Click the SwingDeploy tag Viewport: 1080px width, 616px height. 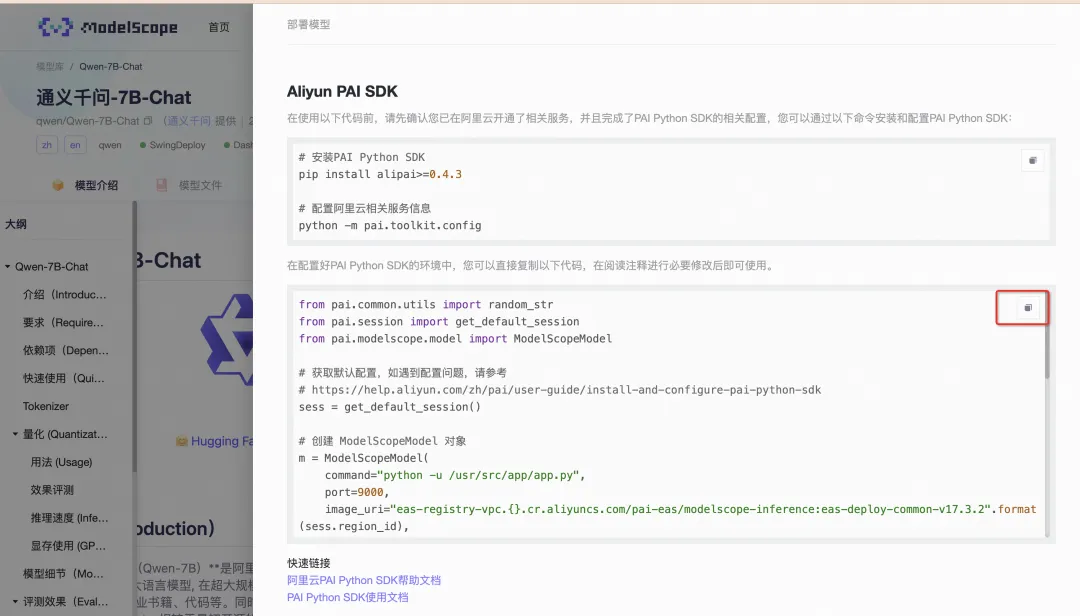point(172,145)
